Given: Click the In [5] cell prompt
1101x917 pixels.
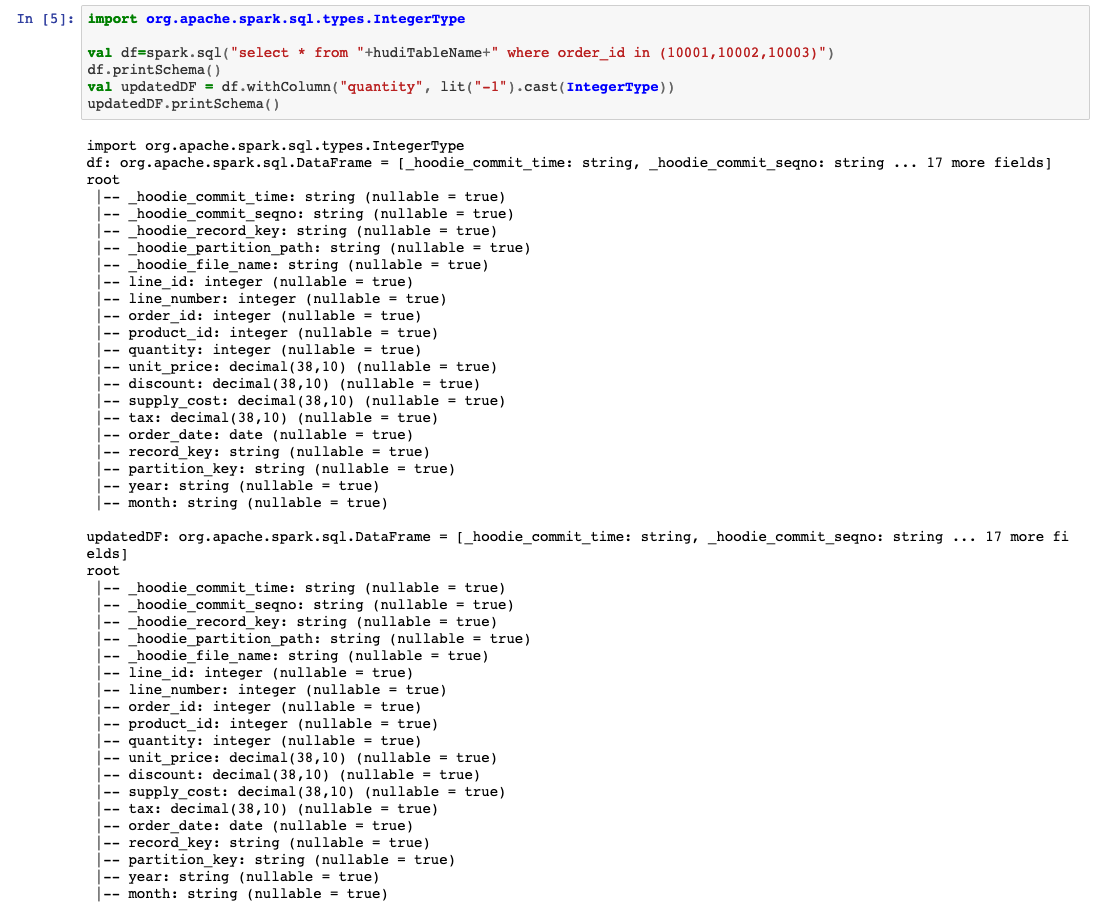Looking at the screenshot, I should coord(45,19).
